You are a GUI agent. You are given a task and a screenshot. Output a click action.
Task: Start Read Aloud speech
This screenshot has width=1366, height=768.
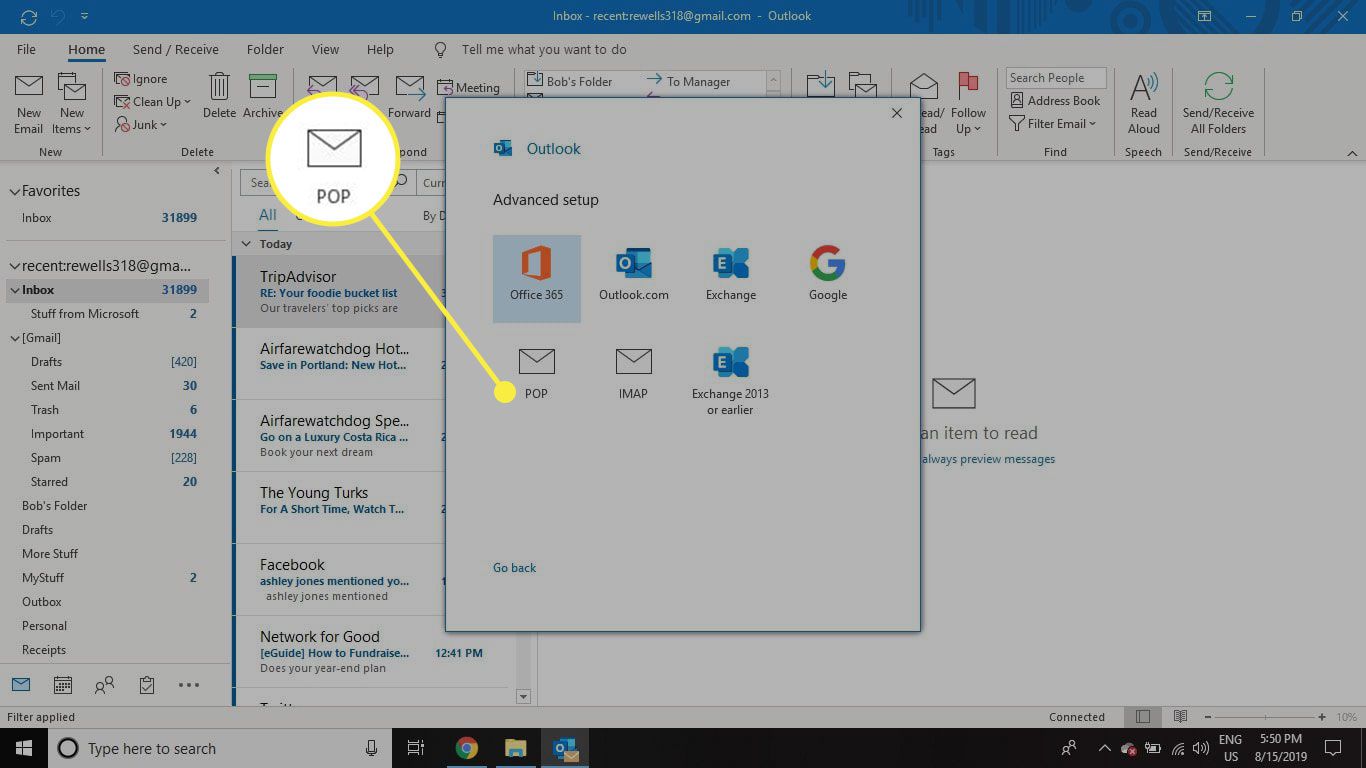1144,104
